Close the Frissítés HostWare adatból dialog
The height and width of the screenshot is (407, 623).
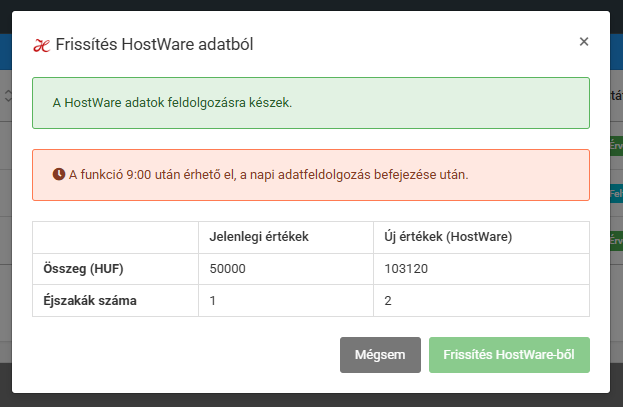584,42
